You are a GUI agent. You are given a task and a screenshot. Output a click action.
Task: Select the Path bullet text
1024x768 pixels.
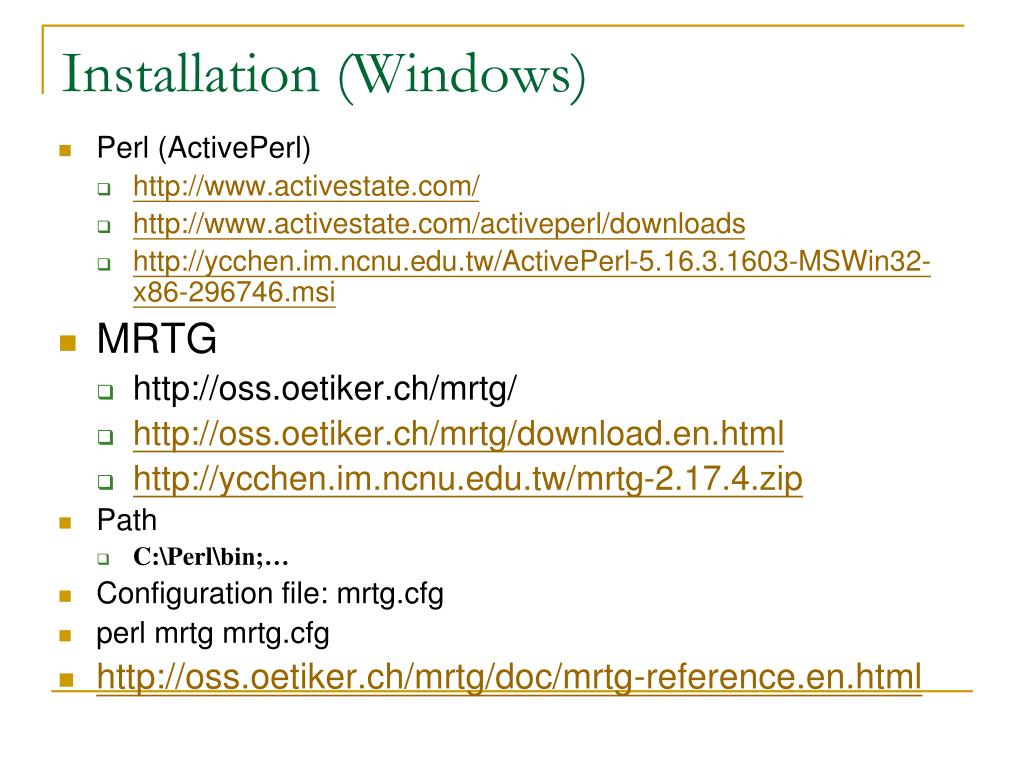pyautogui.click(x=127, y=520)
